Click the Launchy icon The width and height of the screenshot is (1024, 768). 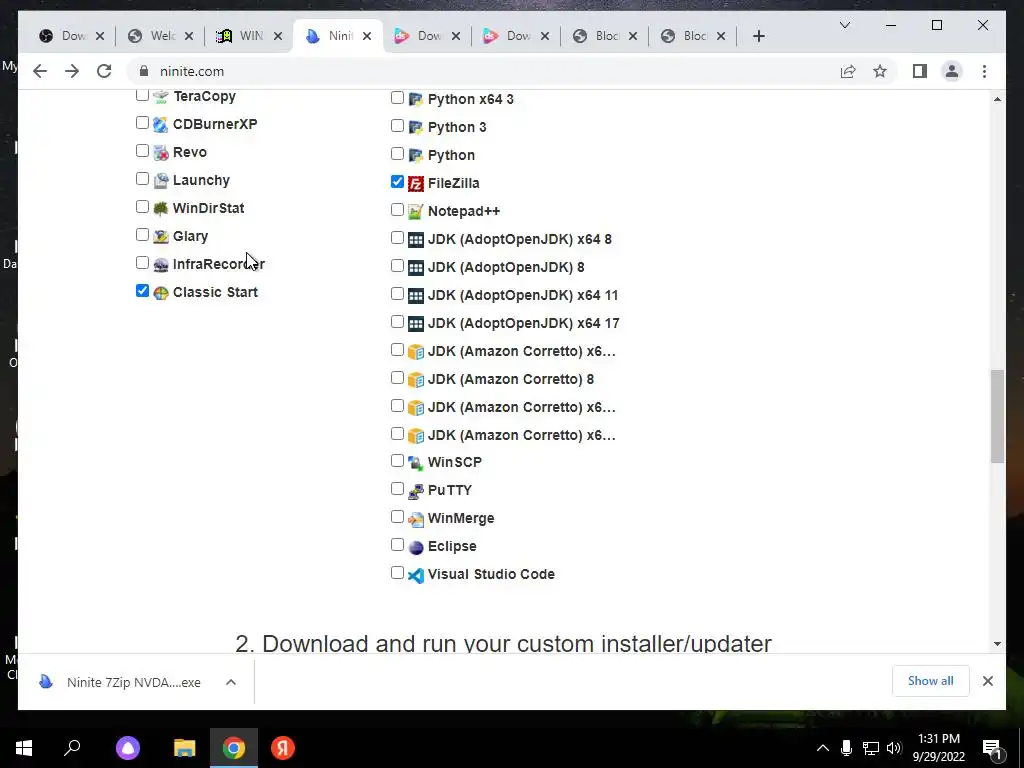[161, 180]
